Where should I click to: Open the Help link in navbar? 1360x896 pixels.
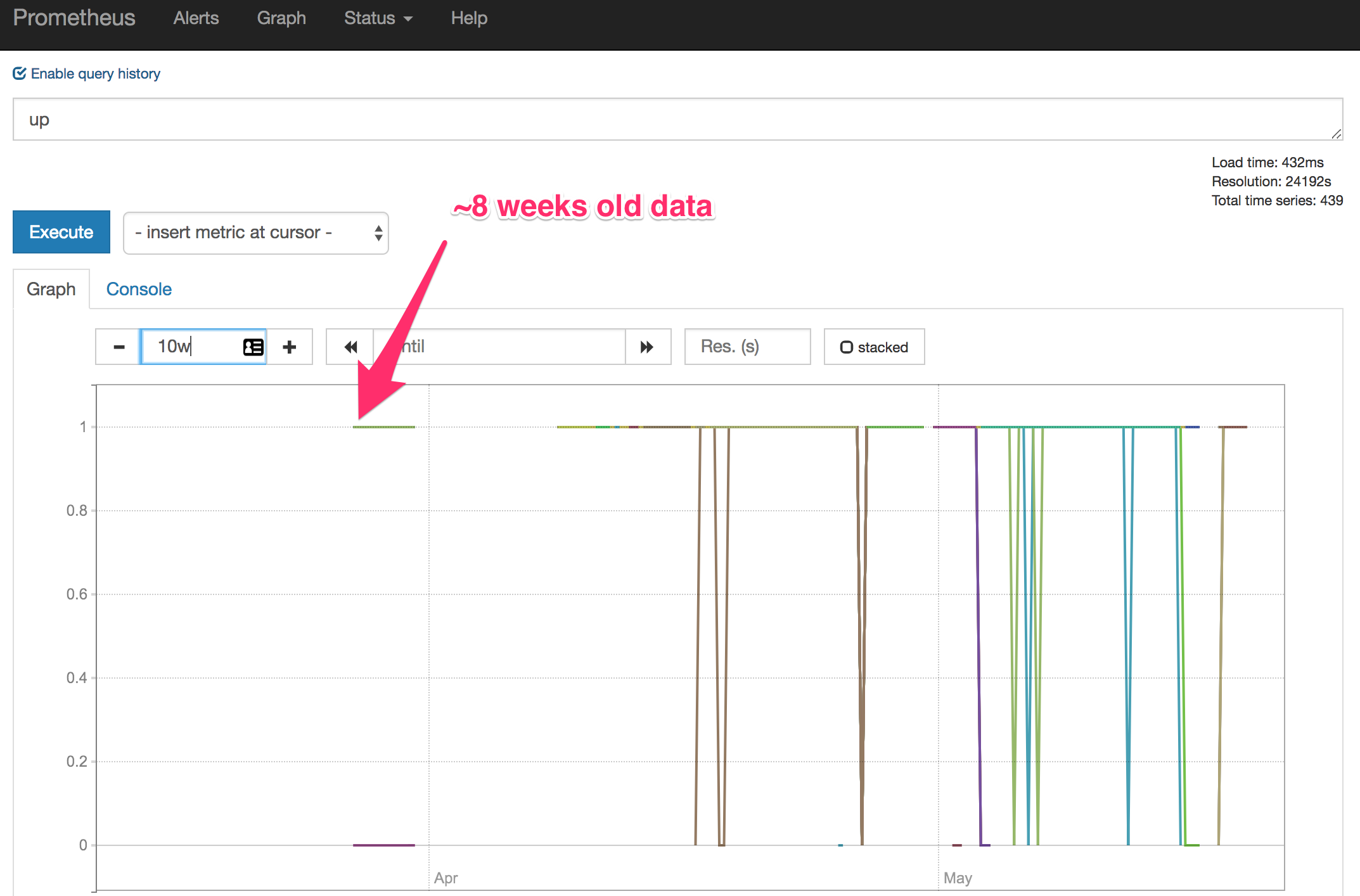pyautogui.click(x=469, y=18)
